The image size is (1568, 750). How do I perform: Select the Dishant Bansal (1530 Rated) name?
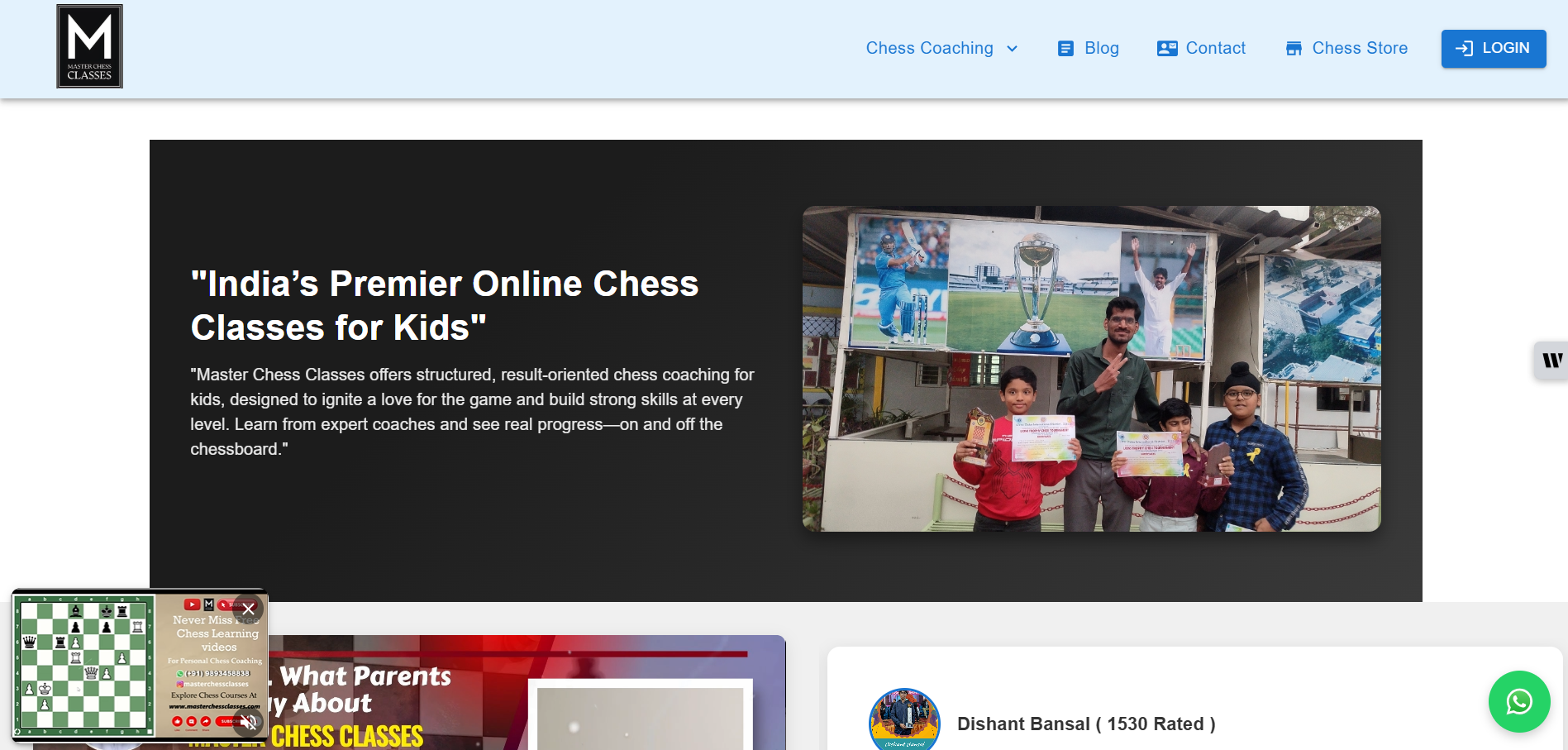1085,724
